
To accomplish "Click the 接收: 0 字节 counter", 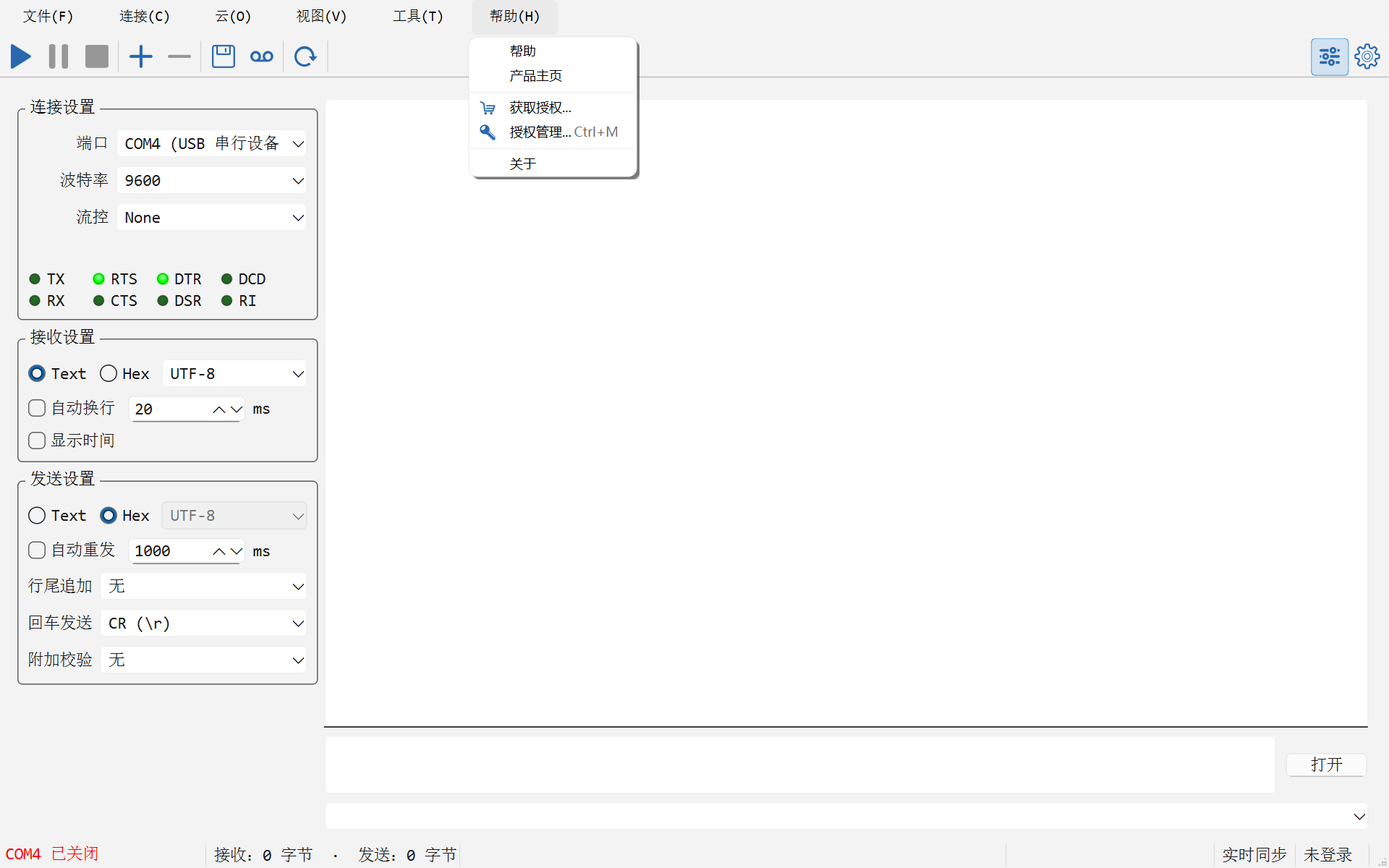I will click(263, 855).
